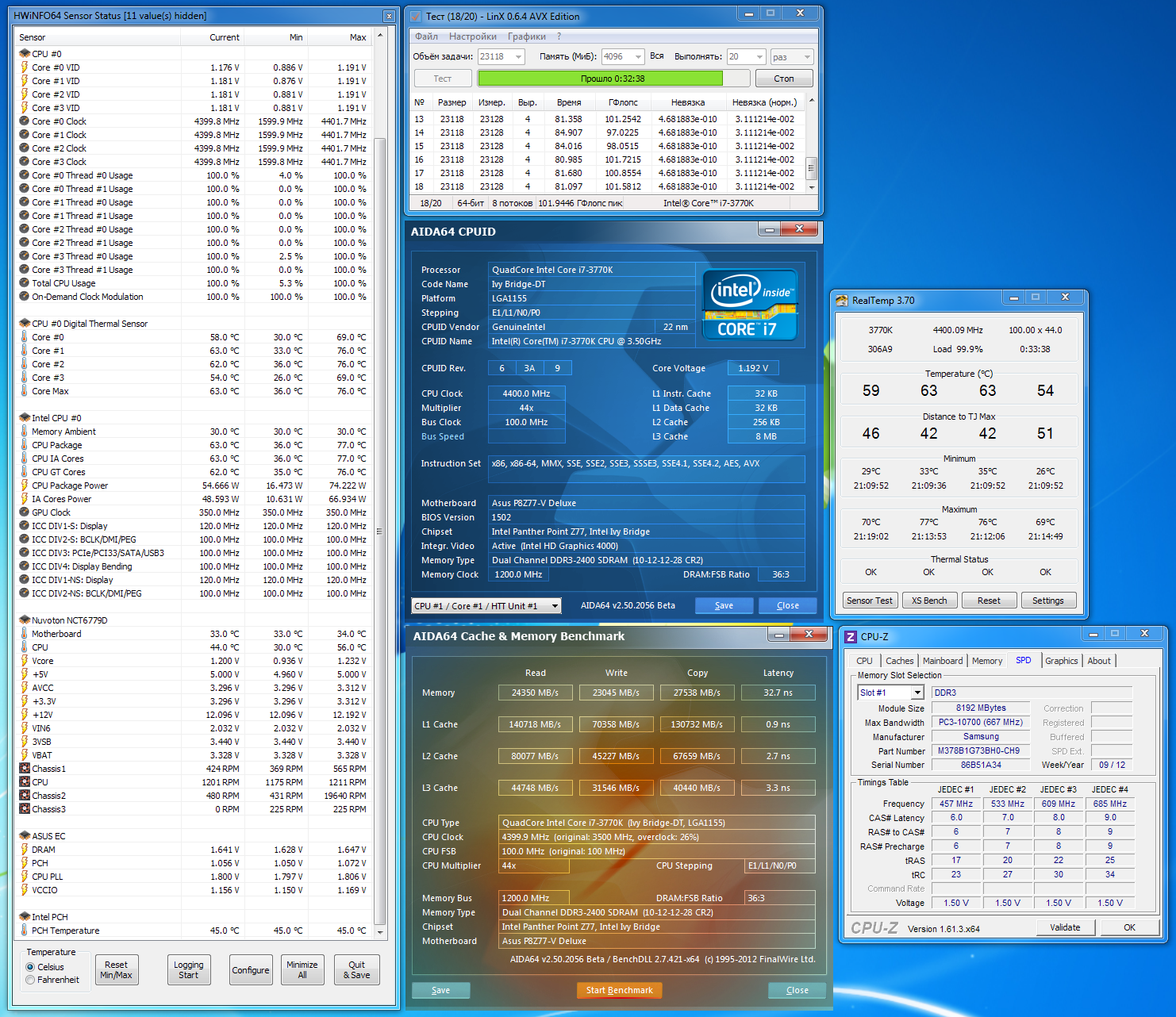
Task: Click Close in AIDA64 Cache & Memory Benchmark
Action: [x=797, y=990]
